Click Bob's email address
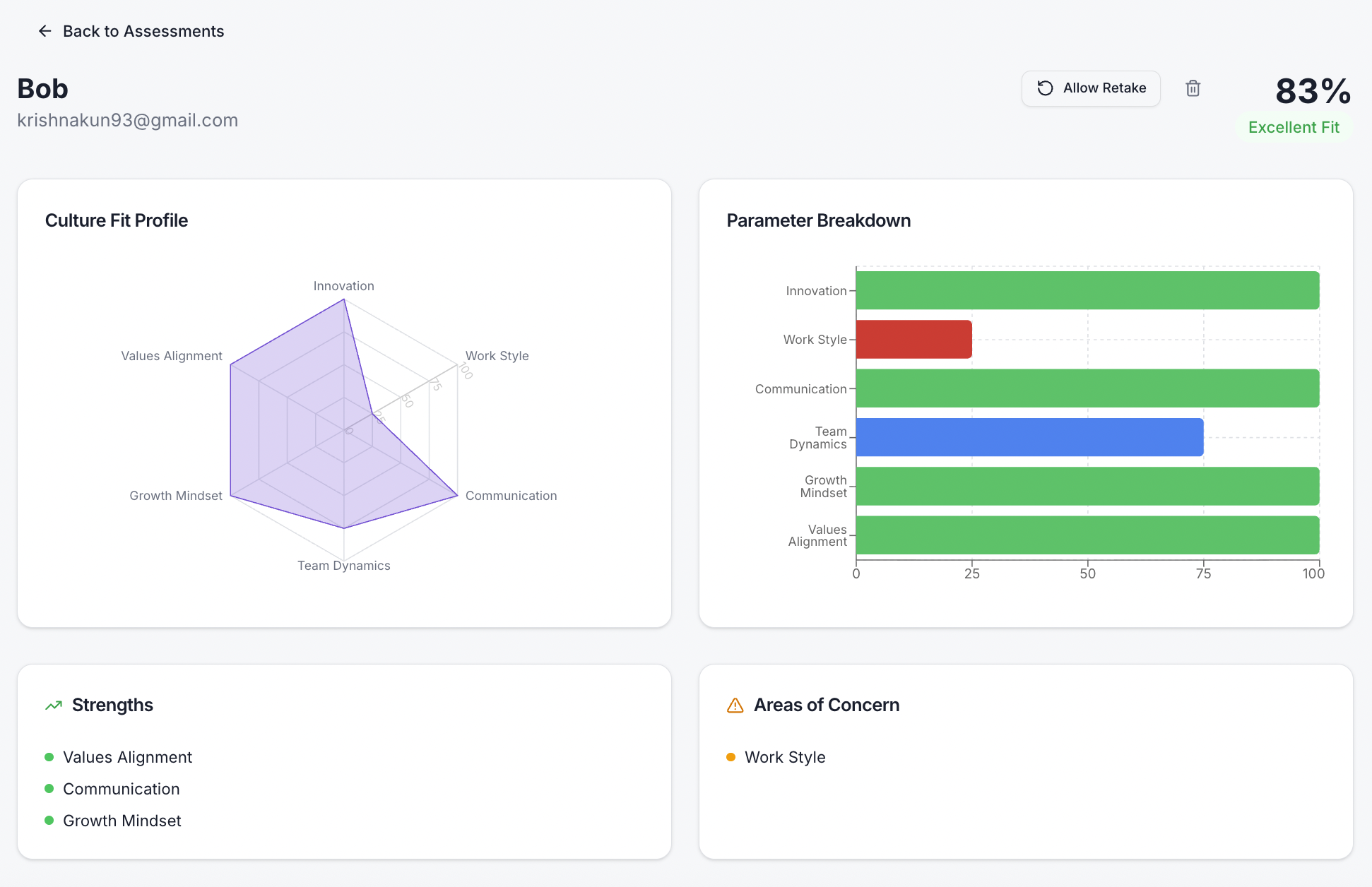 point(127,120)
